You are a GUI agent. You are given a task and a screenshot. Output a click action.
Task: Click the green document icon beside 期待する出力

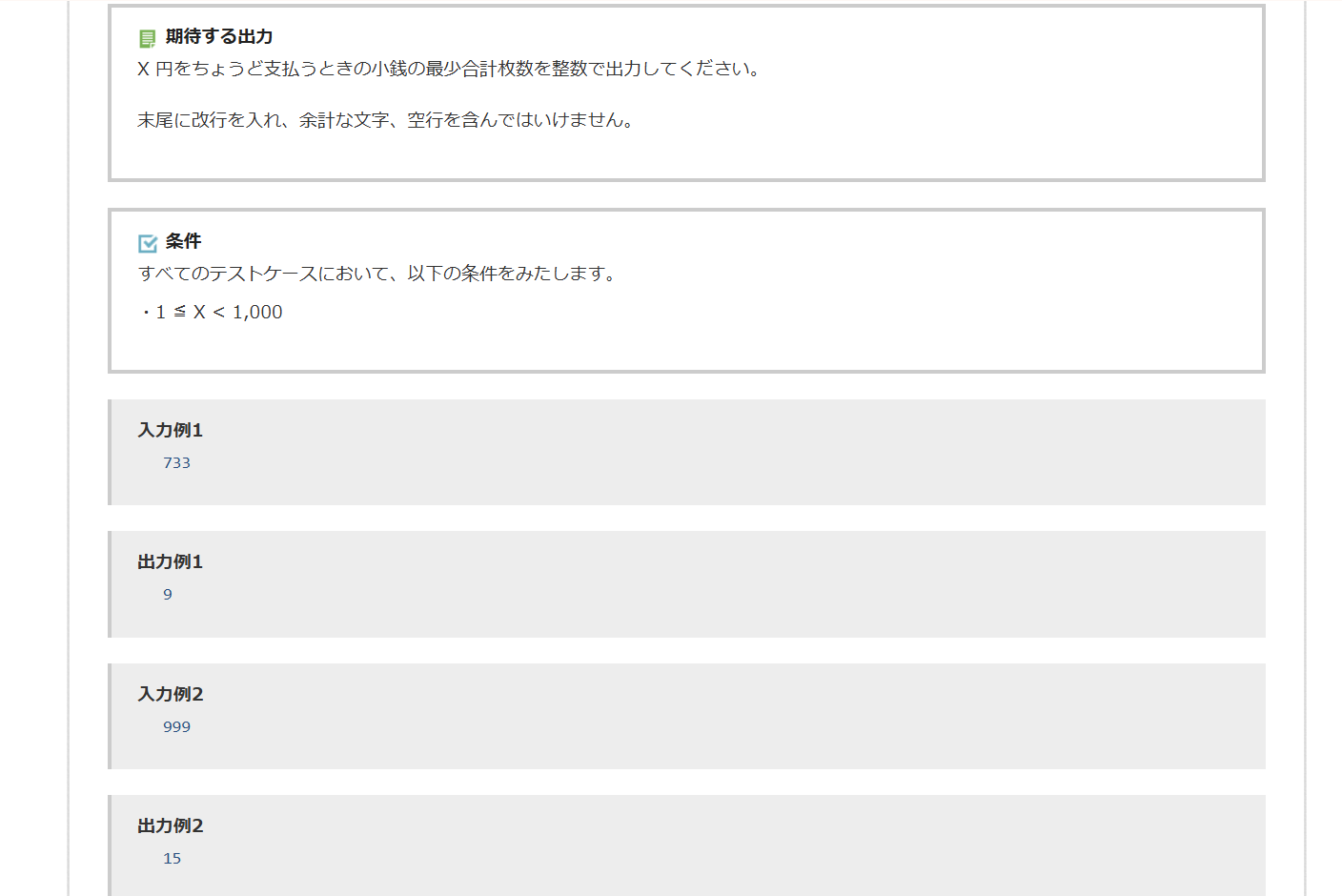point(147,38)
